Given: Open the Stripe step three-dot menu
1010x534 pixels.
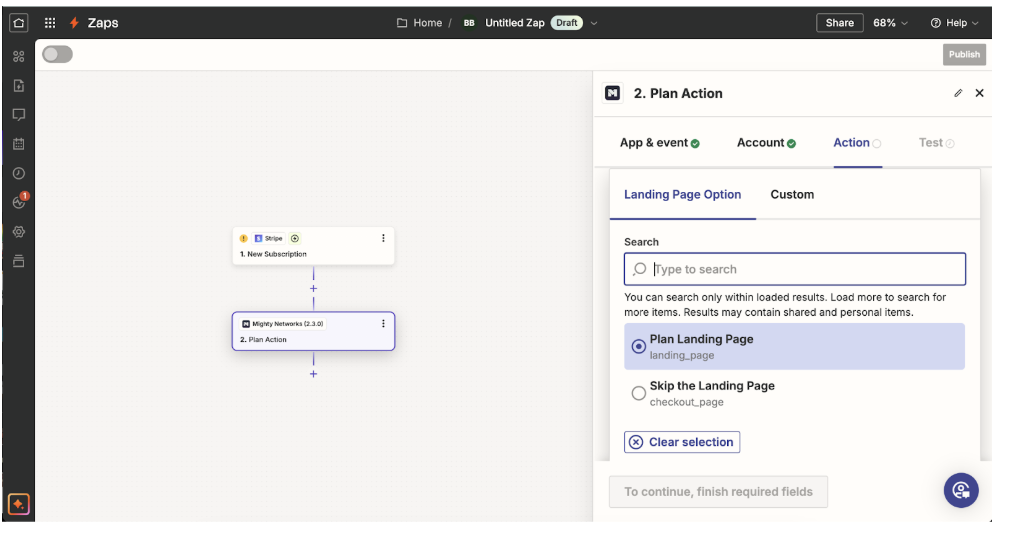Looking at the screenshot, I should 383,238.
